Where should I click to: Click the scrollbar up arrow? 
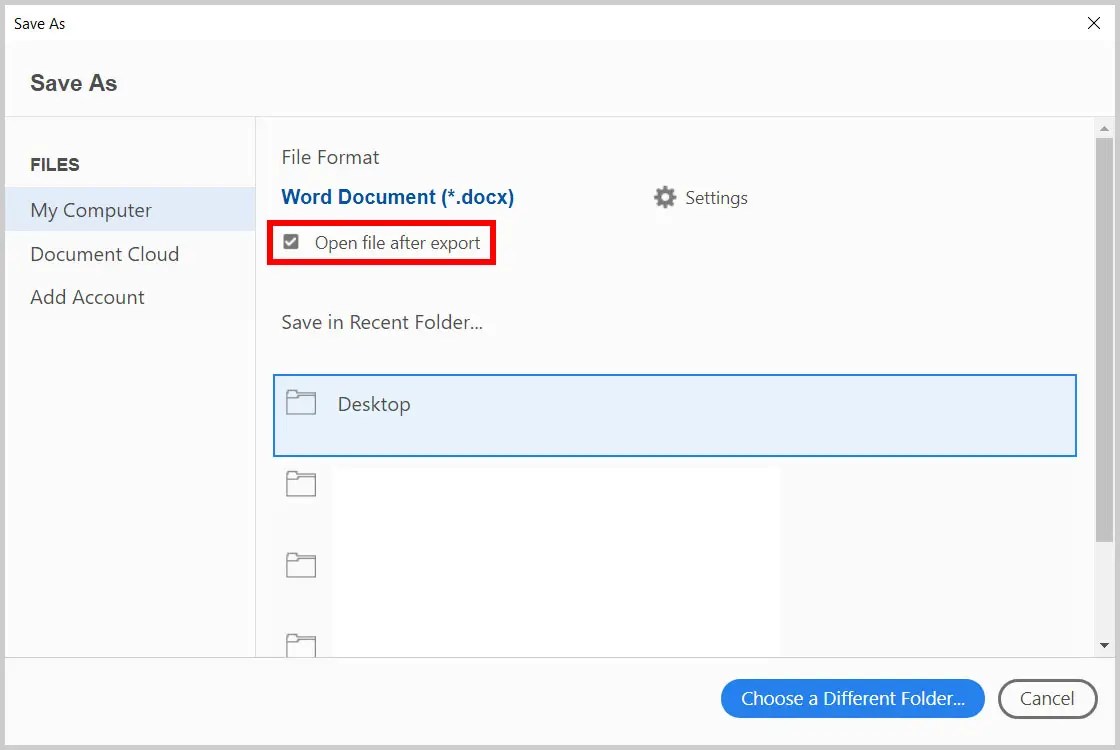[1104, 127]
